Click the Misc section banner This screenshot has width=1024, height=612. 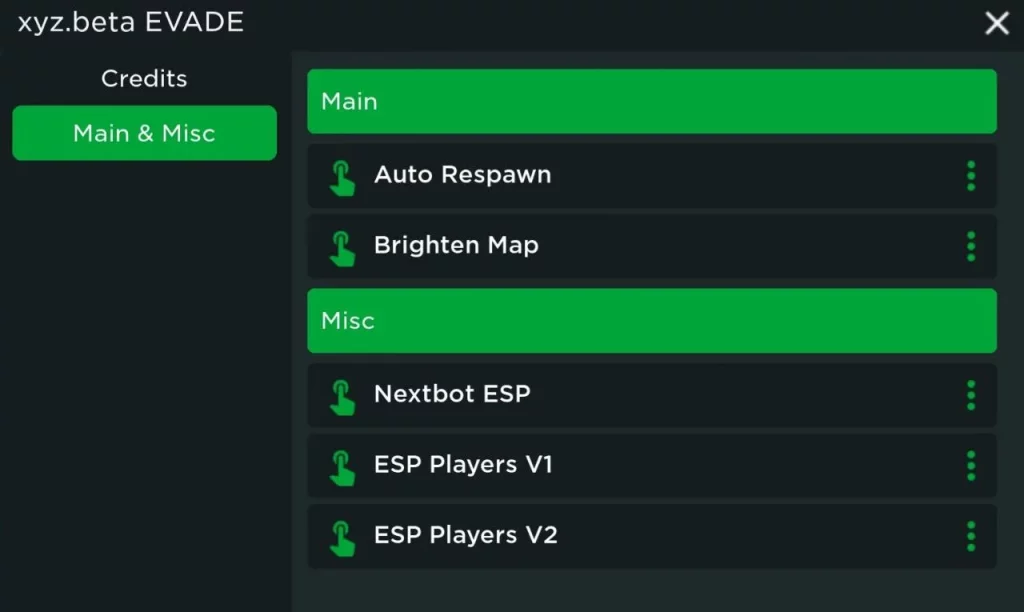click(x=651, y=321)
